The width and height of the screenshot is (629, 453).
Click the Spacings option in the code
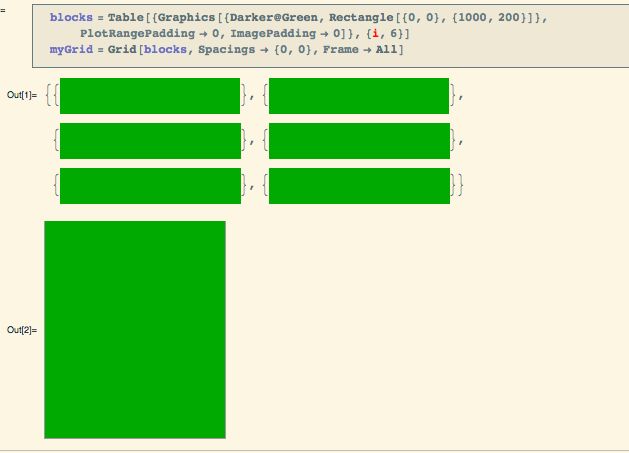pyautogui.click(x=226, y=49)
